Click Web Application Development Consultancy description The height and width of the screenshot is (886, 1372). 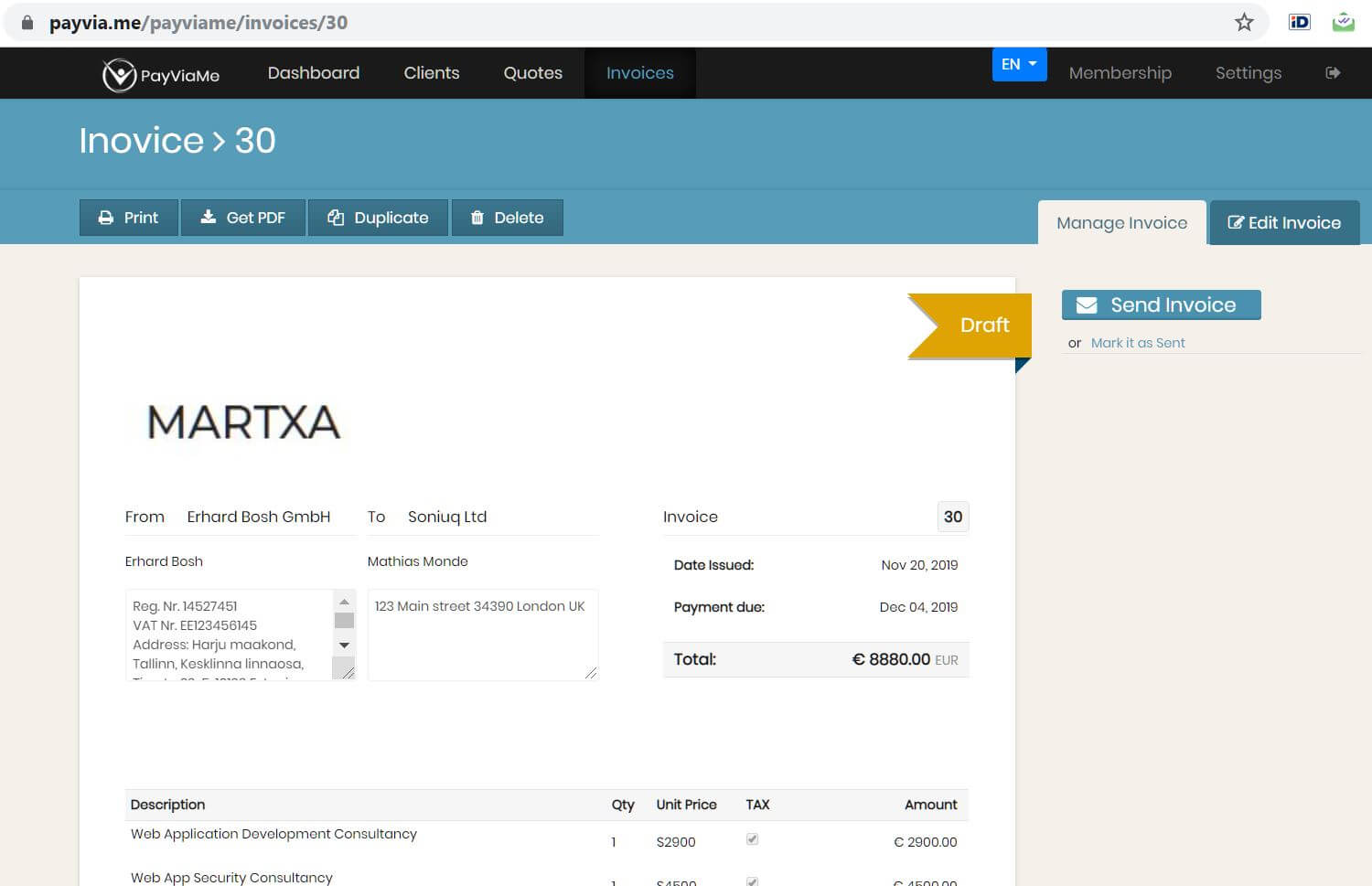[x=273, y=834]
